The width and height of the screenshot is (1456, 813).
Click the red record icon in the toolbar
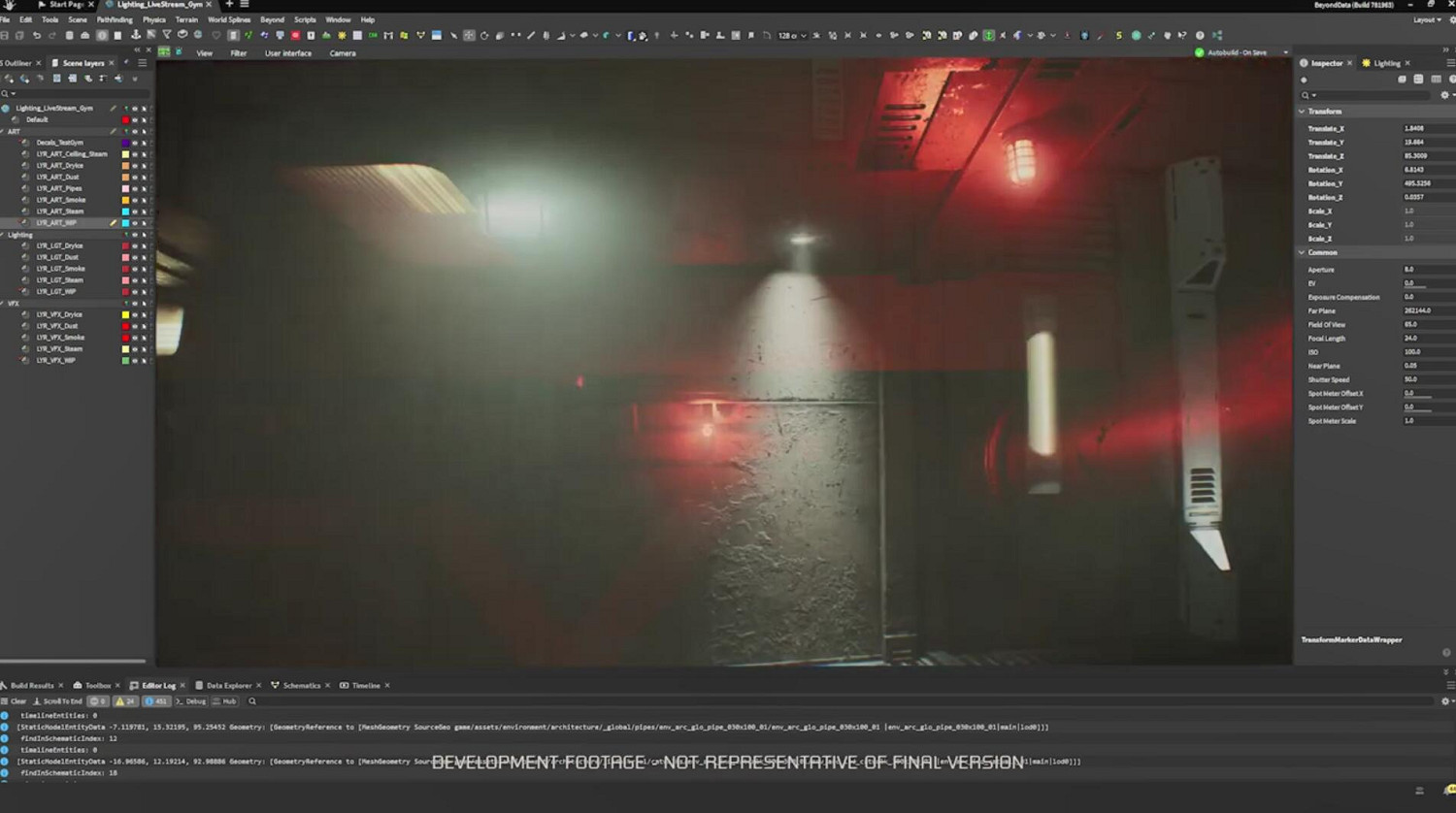click(295, 36)
